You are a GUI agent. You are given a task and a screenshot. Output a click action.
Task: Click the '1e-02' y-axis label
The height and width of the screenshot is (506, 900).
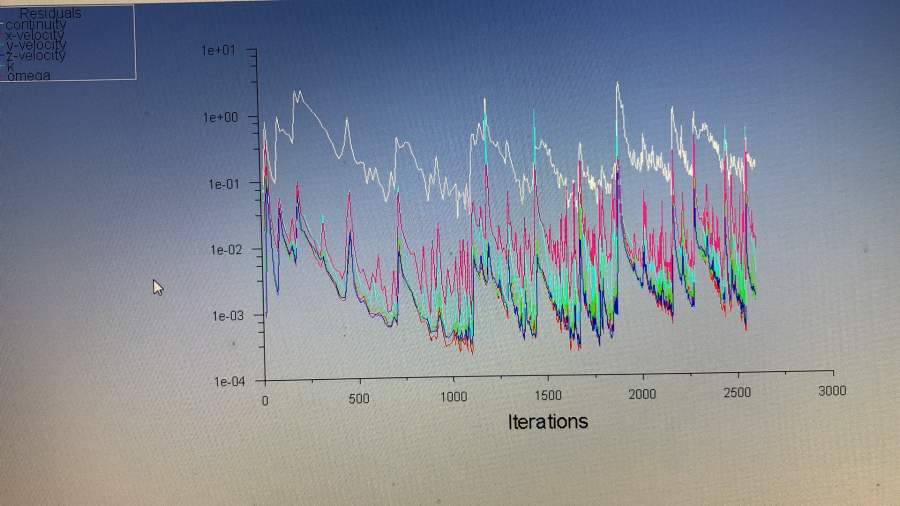pos(226,250)
